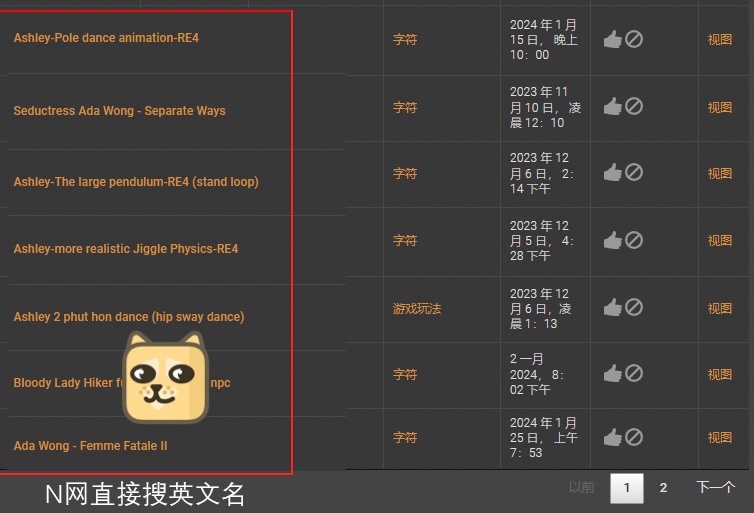Select current page 1 button

click(x=627, y=488)
